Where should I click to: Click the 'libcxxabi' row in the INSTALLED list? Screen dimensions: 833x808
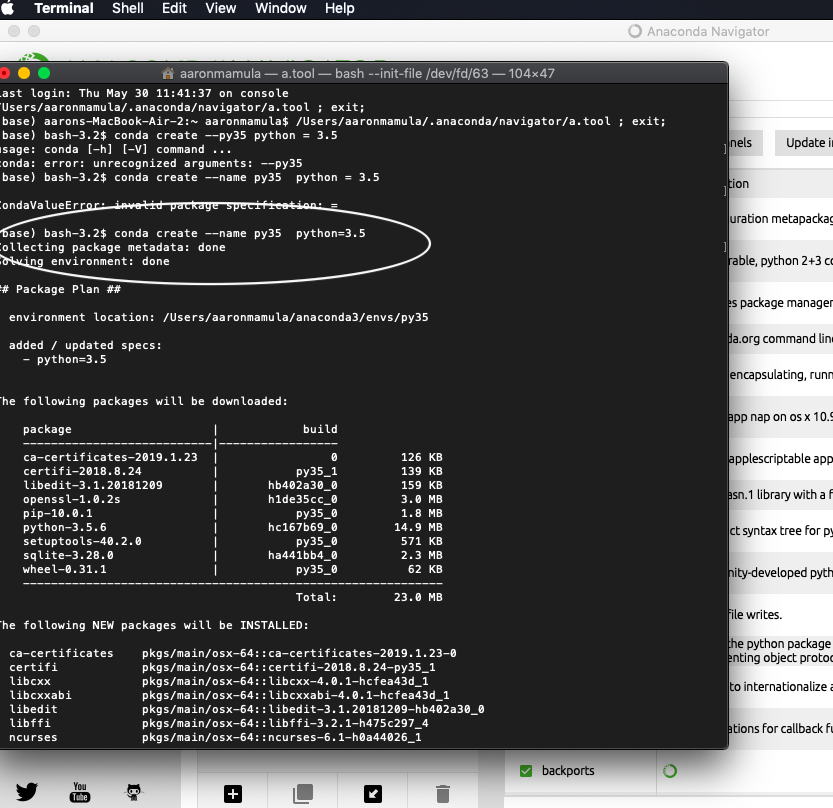coord(229,695)
